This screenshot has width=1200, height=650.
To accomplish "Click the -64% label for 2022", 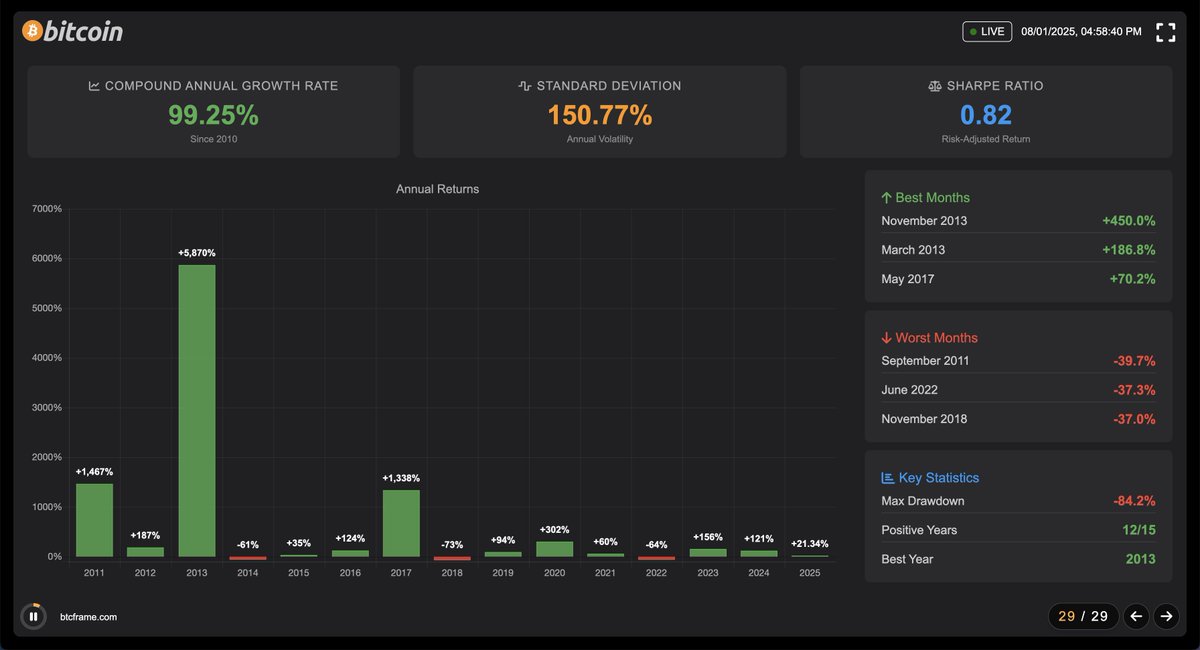I will coord(656,544).
